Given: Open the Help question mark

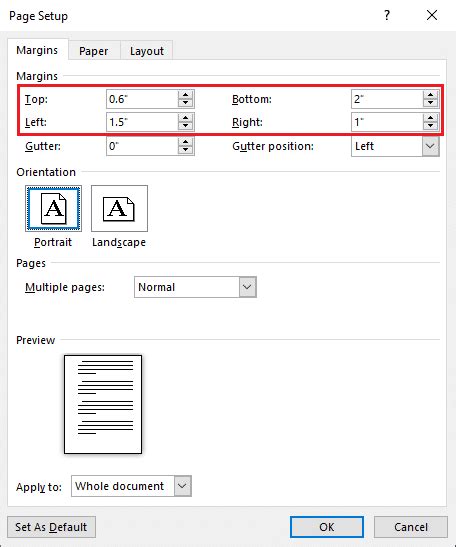Looking at the screenshot, I should point(387,15).
